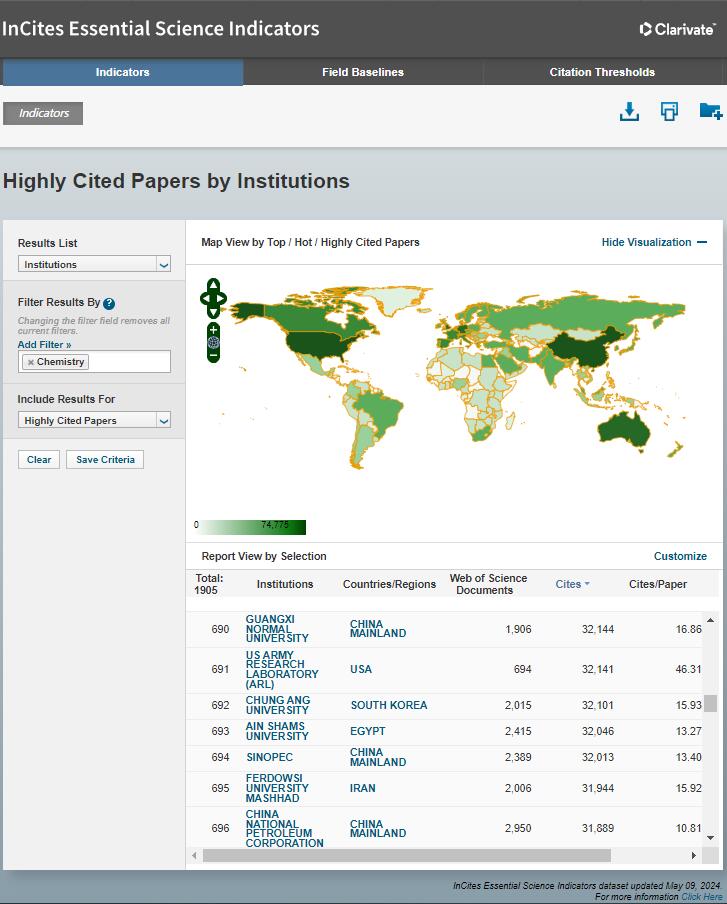Open the Filter Results By help icon
The image size is (727, 904).
pyautogui.click(x=109, y=303)
